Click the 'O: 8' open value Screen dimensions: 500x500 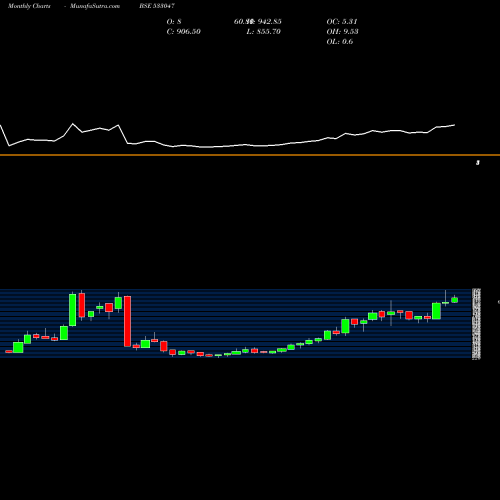pyautogui.click(x=174, y=22)
